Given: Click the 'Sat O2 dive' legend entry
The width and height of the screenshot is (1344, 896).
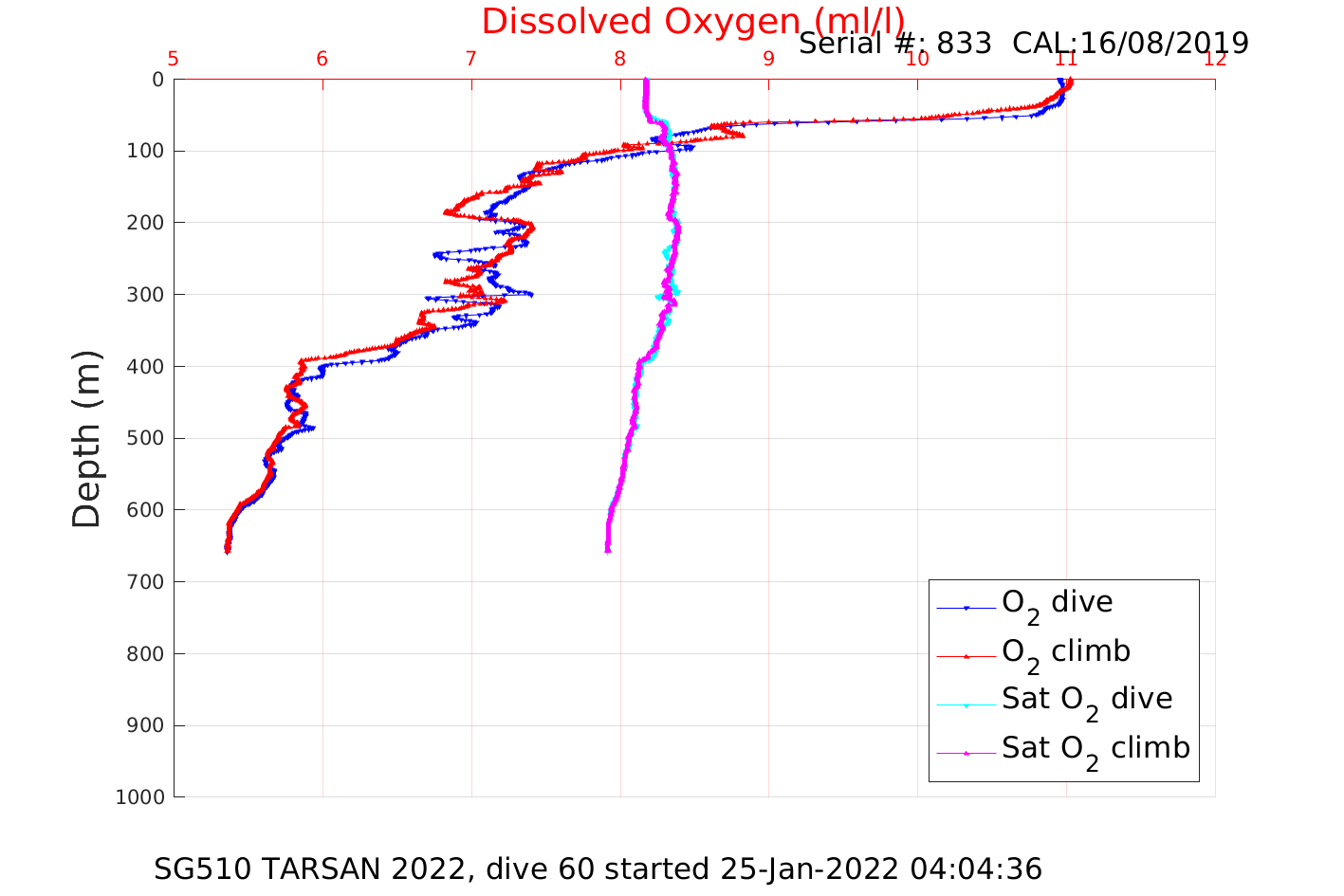Looking at the screenshot, I should tap(1087, 702).
